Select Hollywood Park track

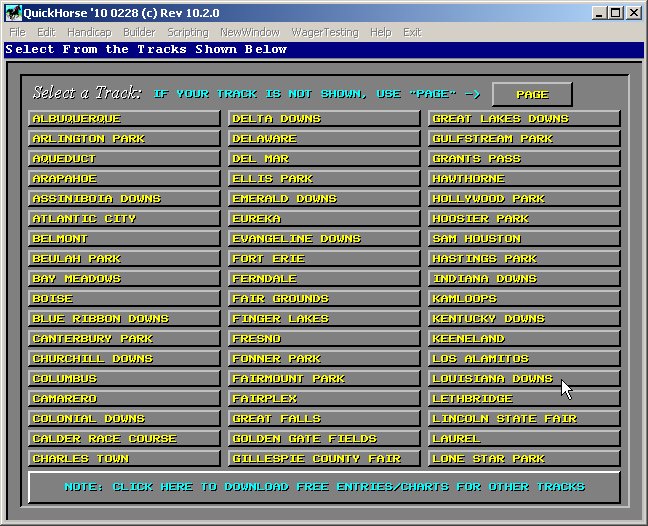point(524,199)
